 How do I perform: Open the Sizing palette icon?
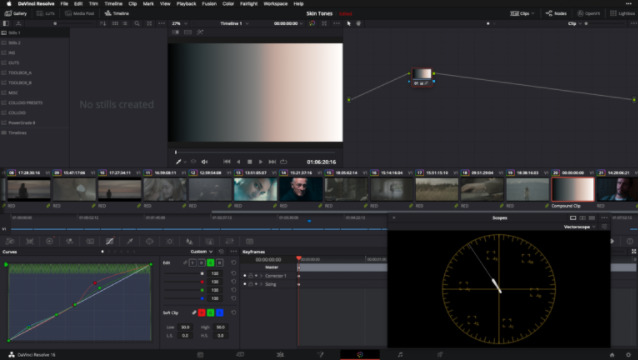point(229,241)
